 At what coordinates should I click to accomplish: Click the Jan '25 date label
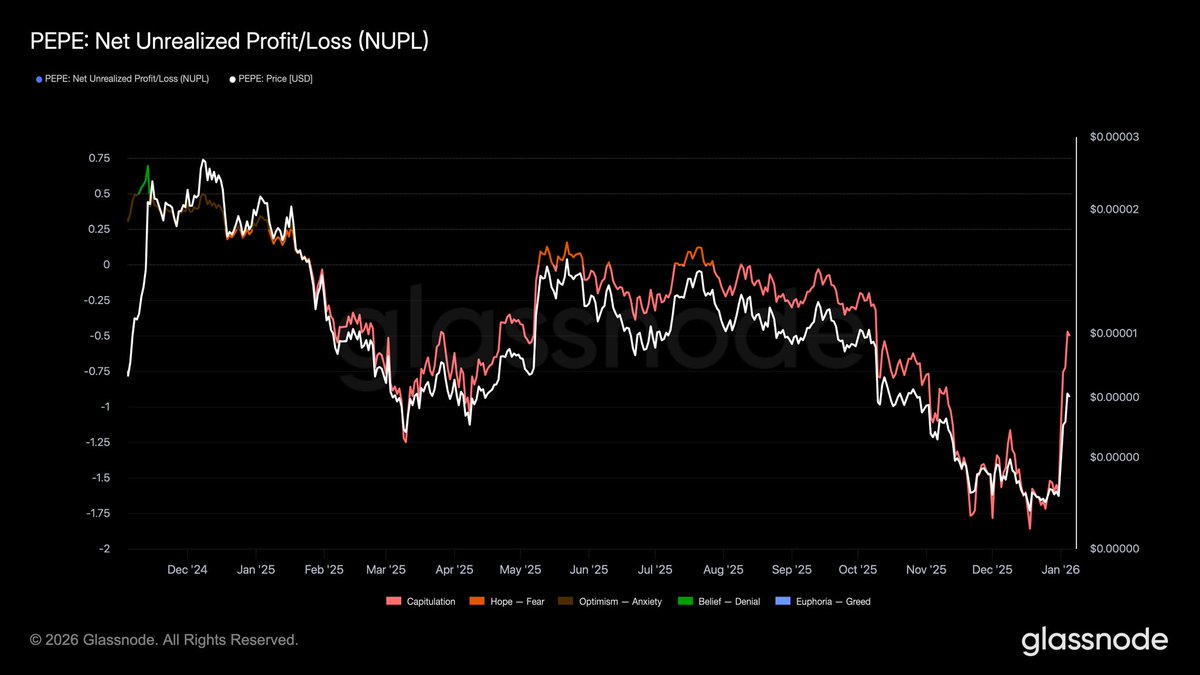tap(256, 570)
